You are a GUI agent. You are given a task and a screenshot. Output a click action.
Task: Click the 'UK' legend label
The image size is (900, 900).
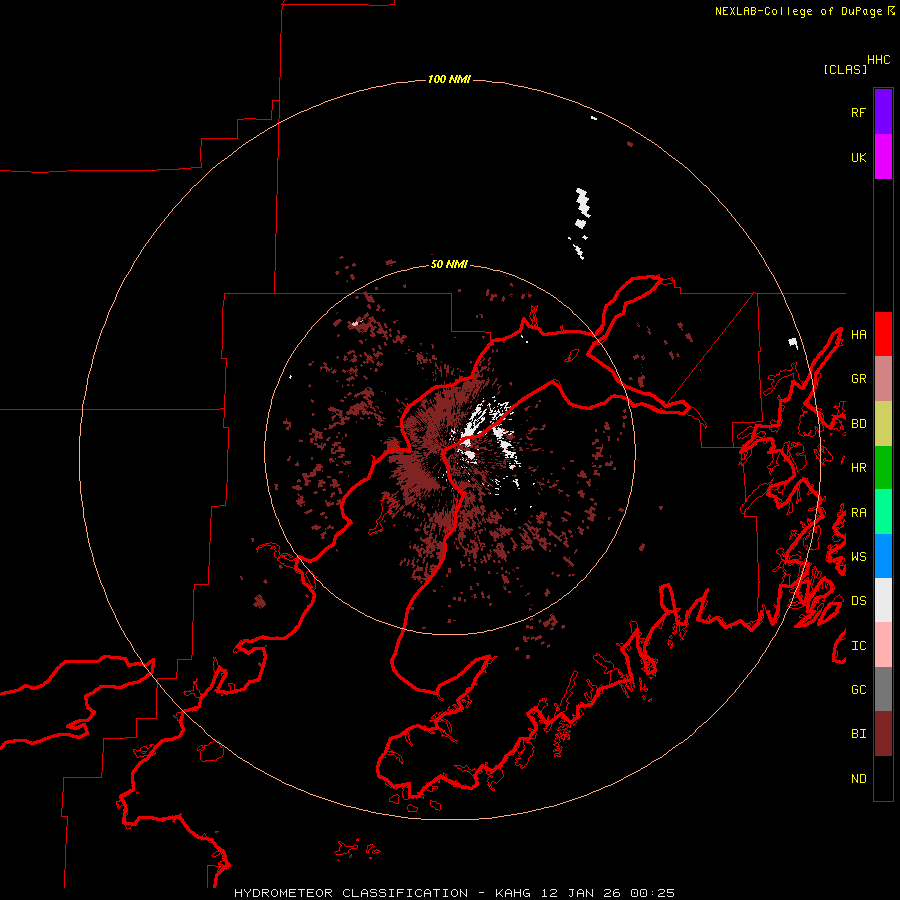click(858, 157)
